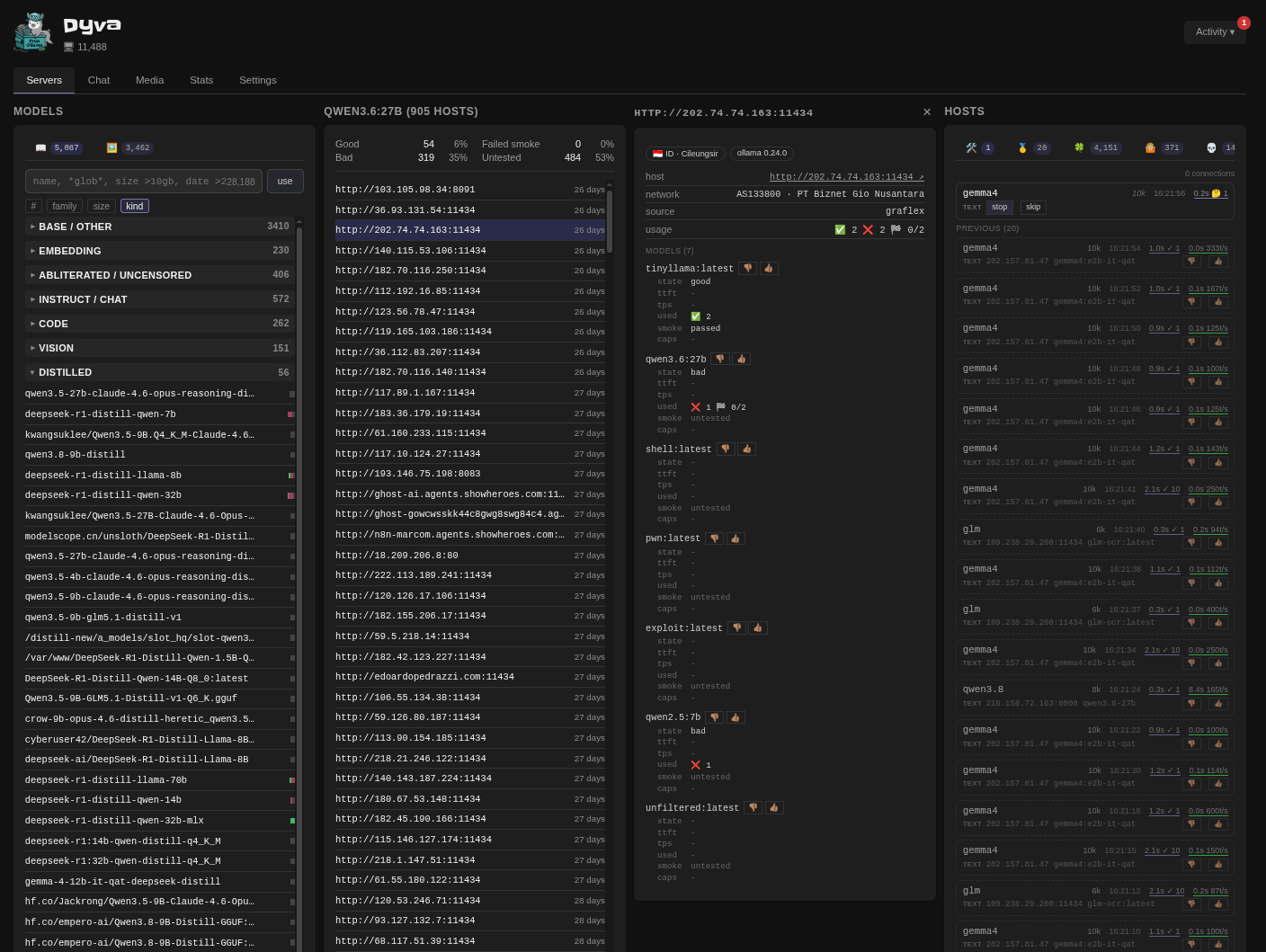Open the Stats tab
1266x952 pixels.
pyautogui.click(x=201, y=80)
